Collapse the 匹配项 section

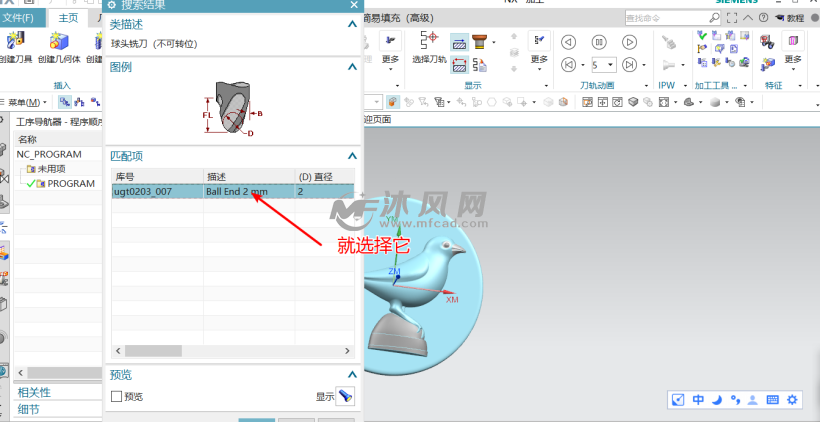352,156
